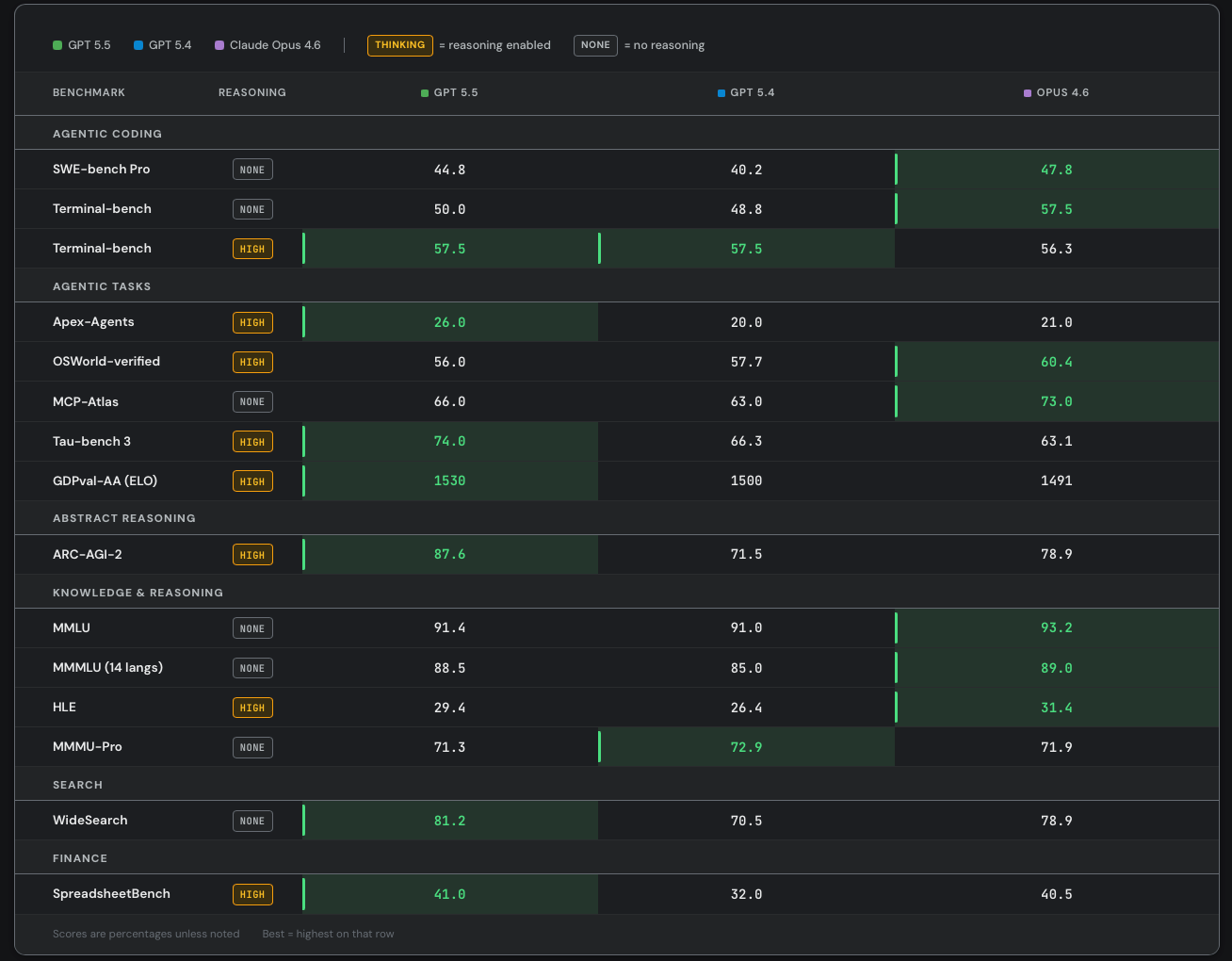Click 'Best = highest on that row' footnote

click(328, 934)
